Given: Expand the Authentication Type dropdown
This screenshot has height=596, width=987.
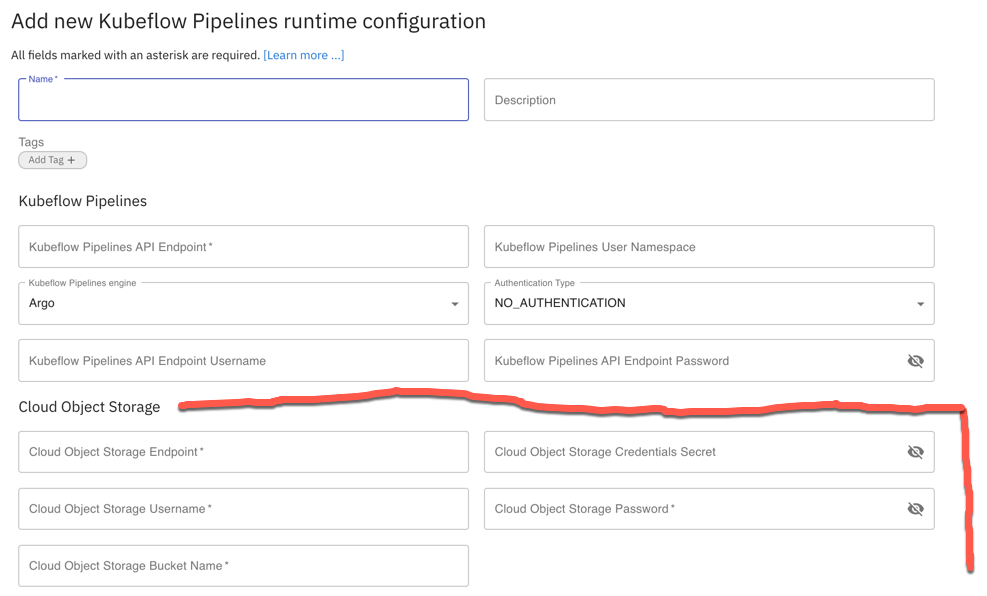Looking at the screenshot, I should (709, 303).
